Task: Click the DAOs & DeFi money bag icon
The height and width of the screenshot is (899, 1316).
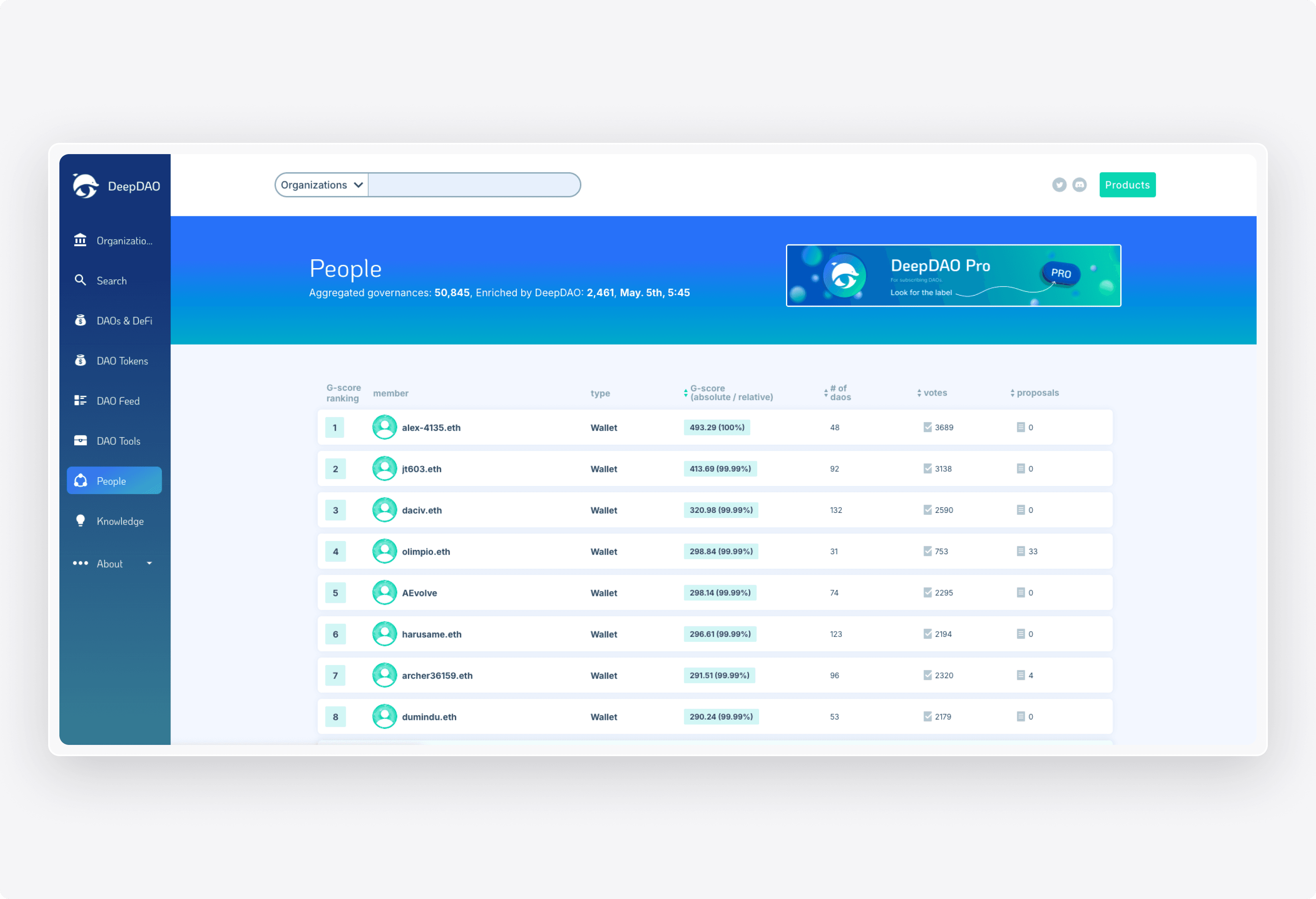Action: [x=80, y=320]
